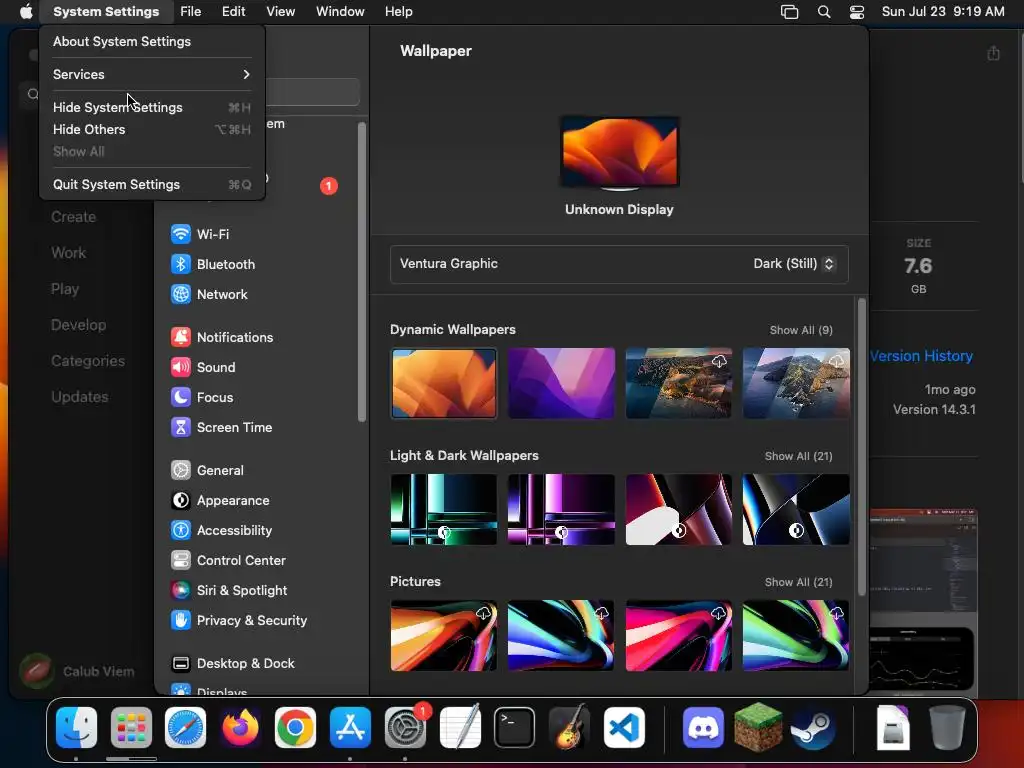Click Version History link in App Store
The height and width of the screenshot is (768, 1024).
click(921, 356)
